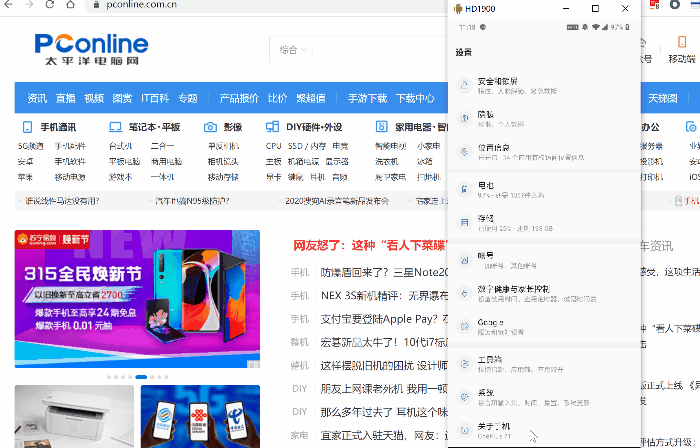Screen dimensions: 700x448
Task: Click the 平板电脑 link
Action: point(125,162)
